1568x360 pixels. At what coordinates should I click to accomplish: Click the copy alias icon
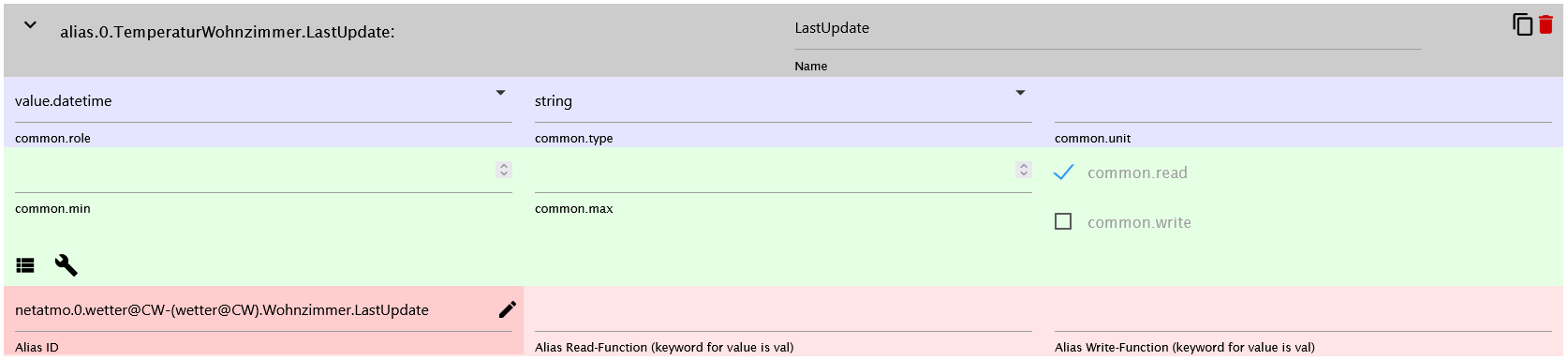click(x=1522, y=24)
